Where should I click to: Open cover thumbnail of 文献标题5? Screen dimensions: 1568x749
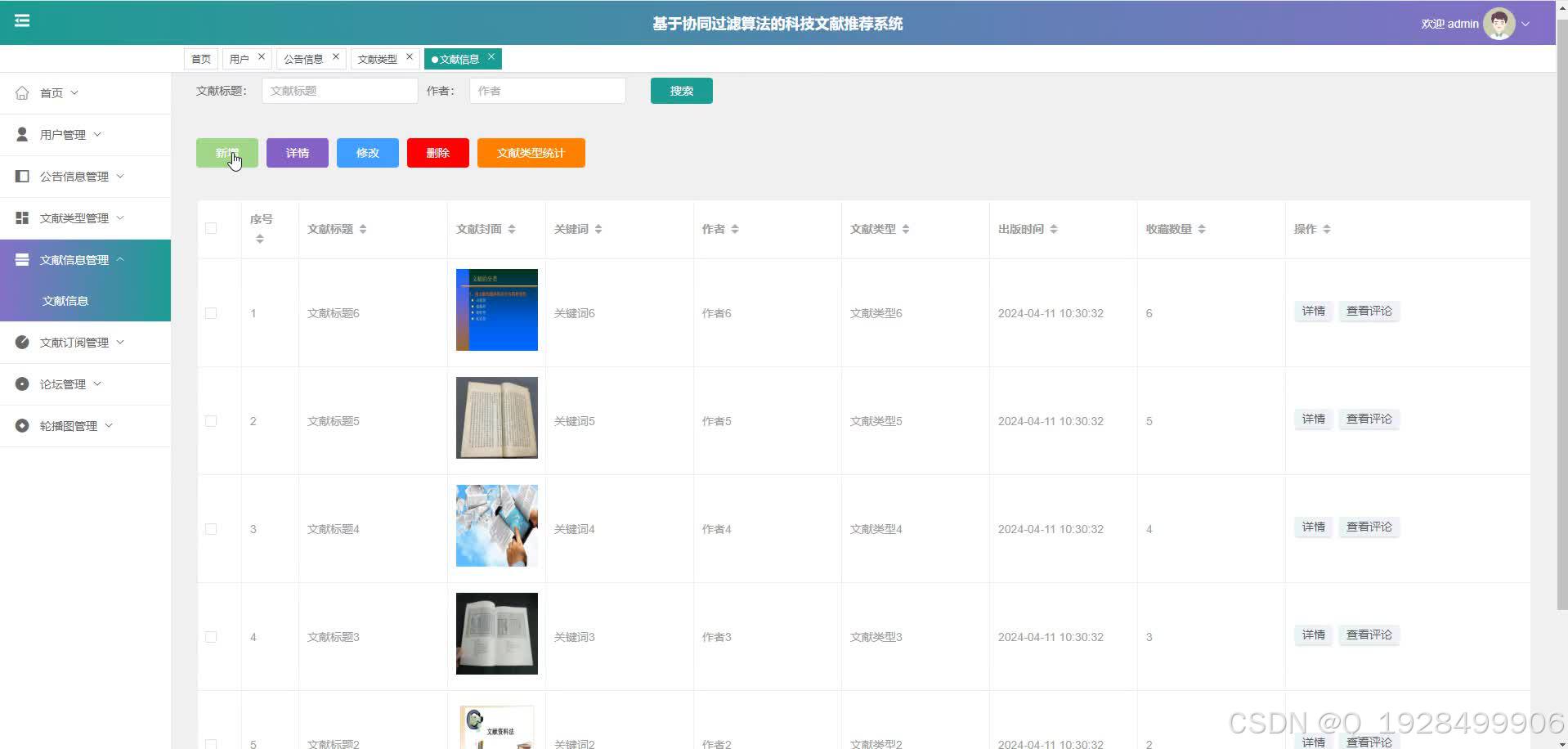coord(497,418)
